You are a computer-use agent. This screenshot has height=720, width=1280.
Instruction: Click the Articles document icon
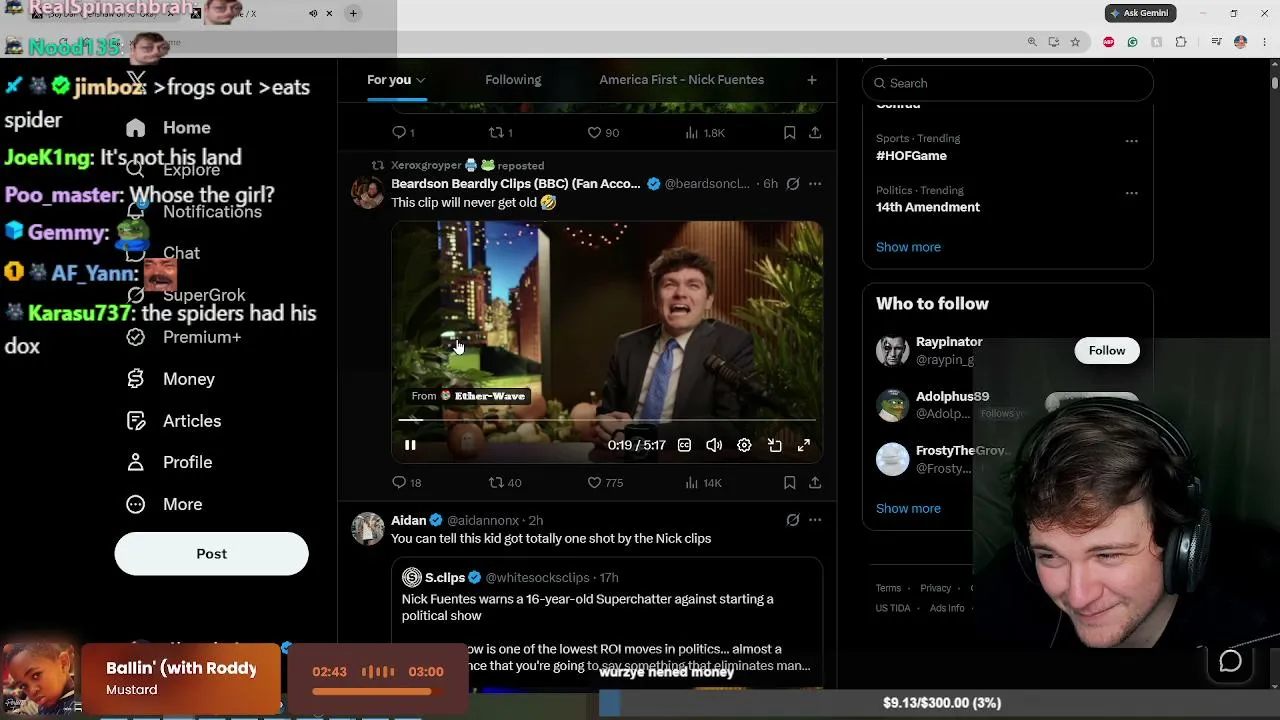[x=136, y=421]
